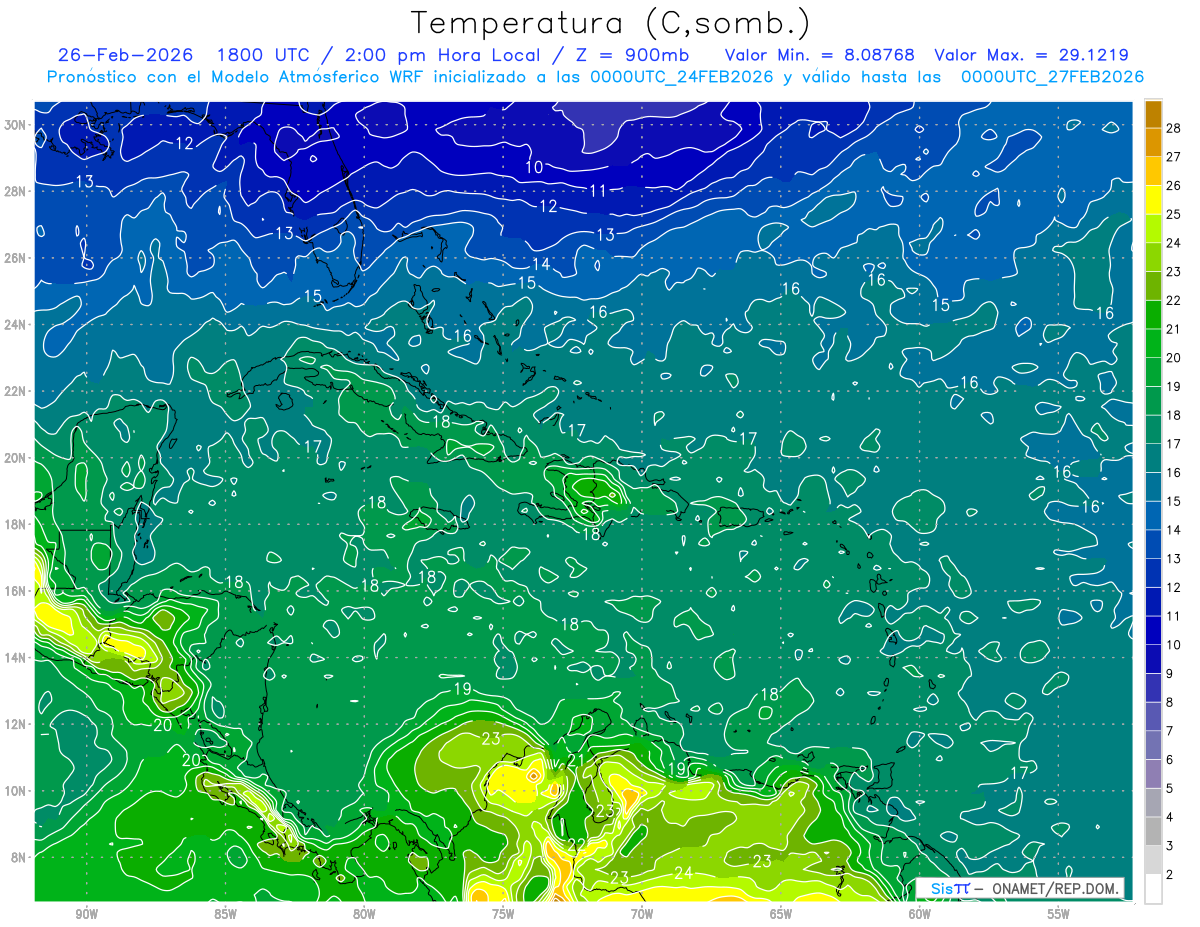
Task: Click the title "Temperatura (C,somb.)"
Action: pyautogui.click(x=611, y=23)
